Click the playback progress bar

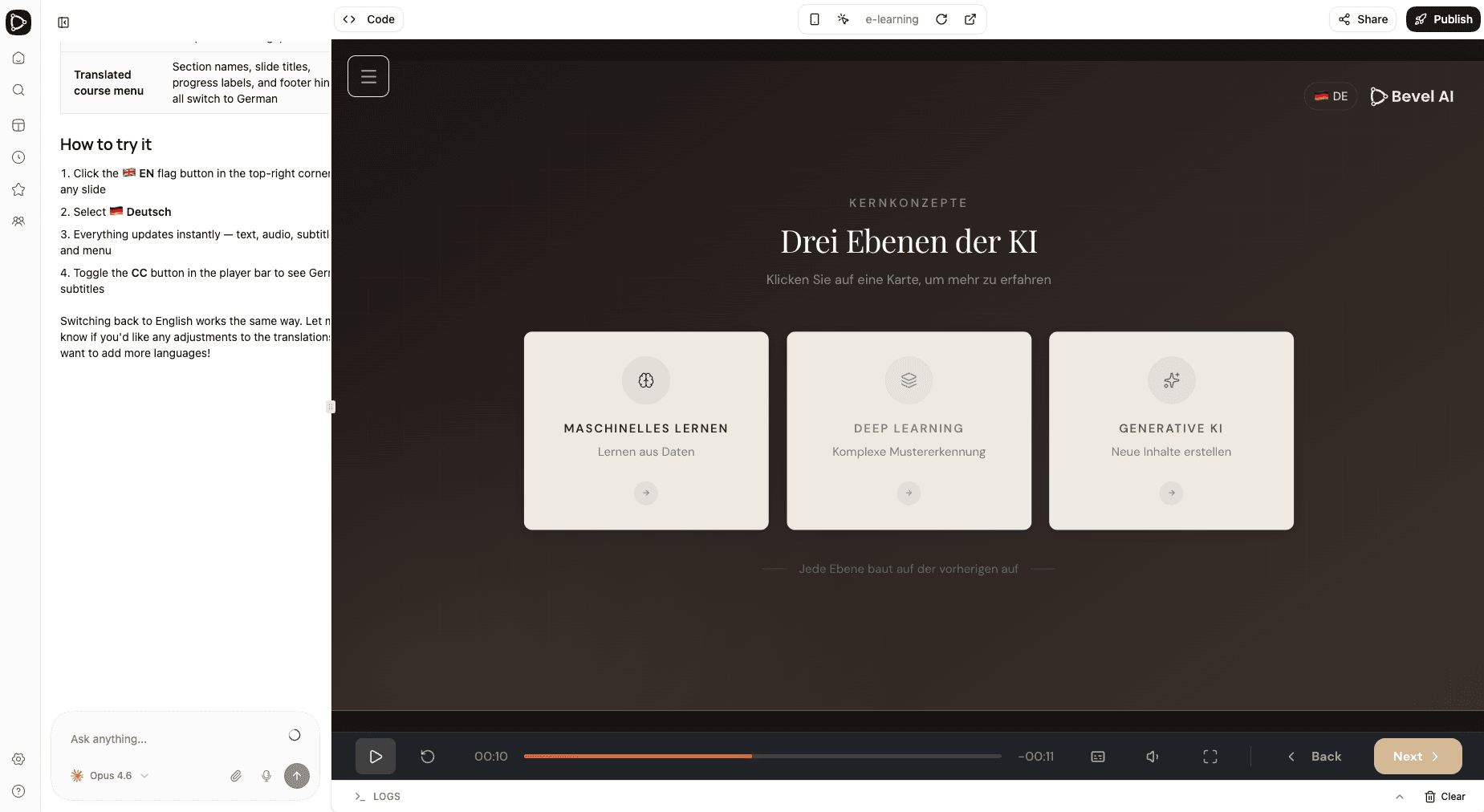[761, 756]
